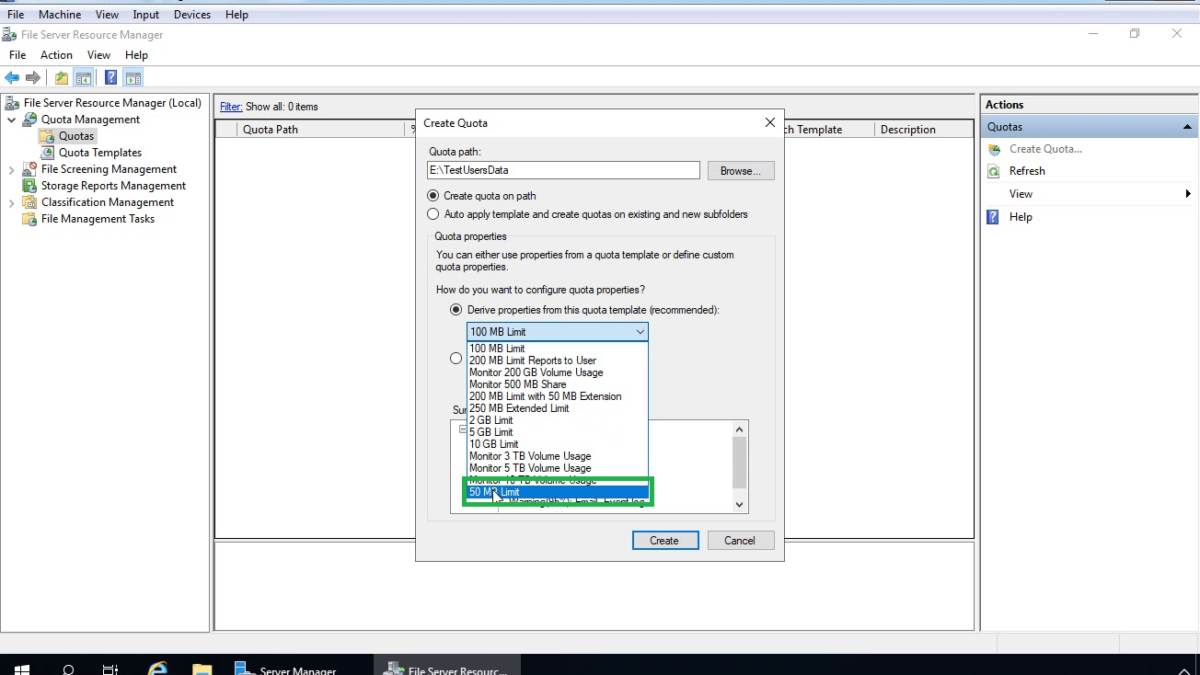
Task: Open the Machine menu of the VM window
Action: pyautogui.click(x=60, y=15)
